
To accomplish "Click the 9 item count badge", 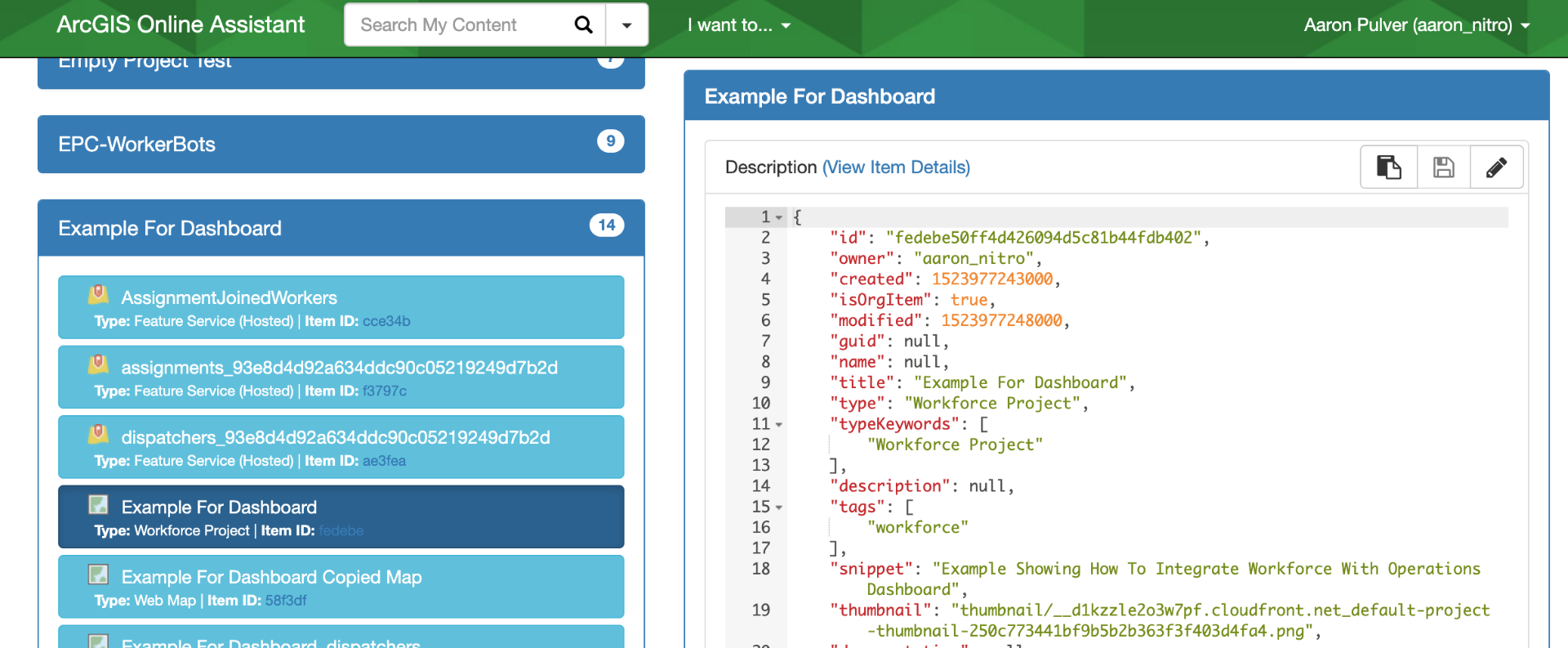I will 610,141.
